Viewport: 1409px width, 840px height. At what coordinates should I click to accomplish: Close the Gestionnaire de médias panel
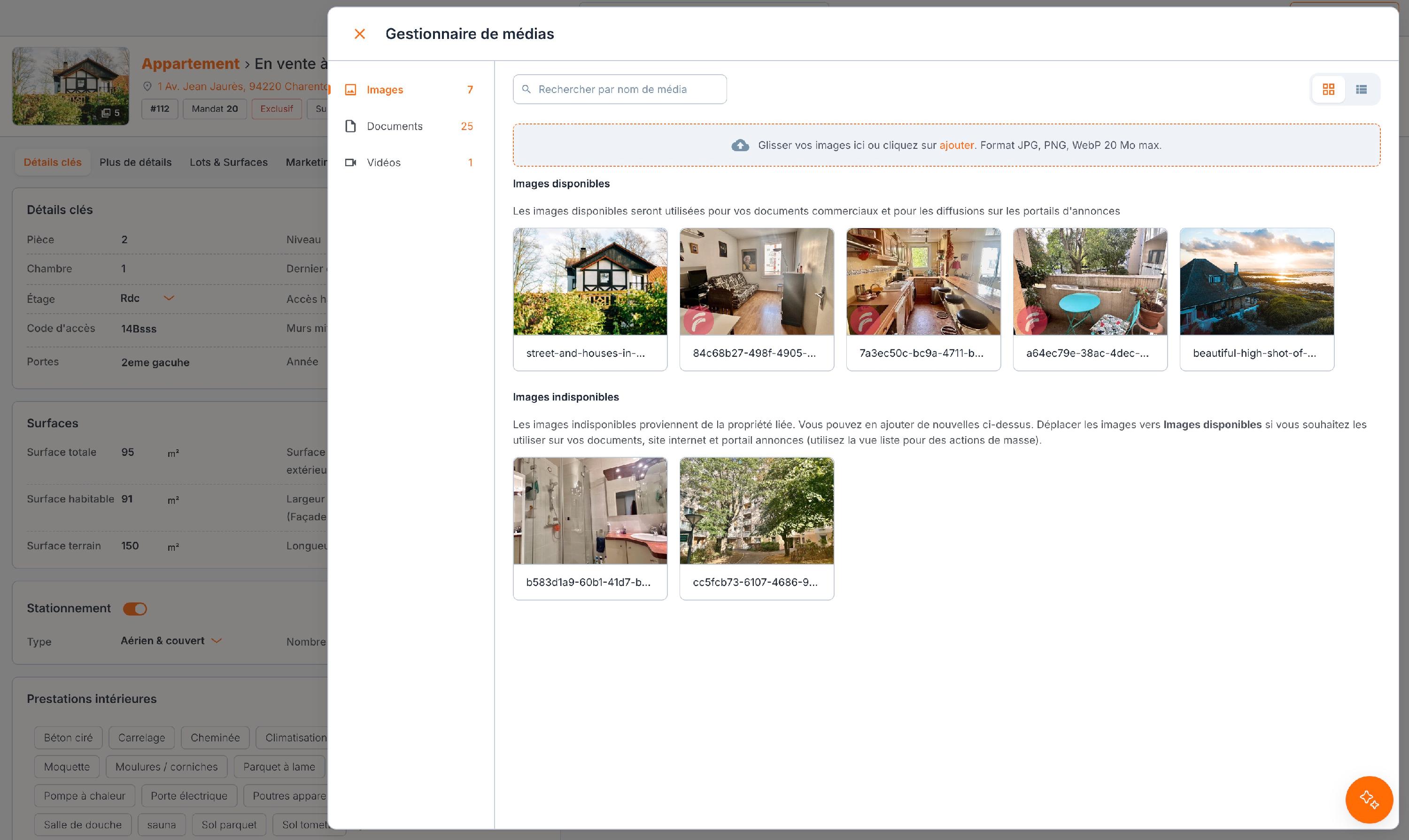pyautogui.click(x=359, y=34)
